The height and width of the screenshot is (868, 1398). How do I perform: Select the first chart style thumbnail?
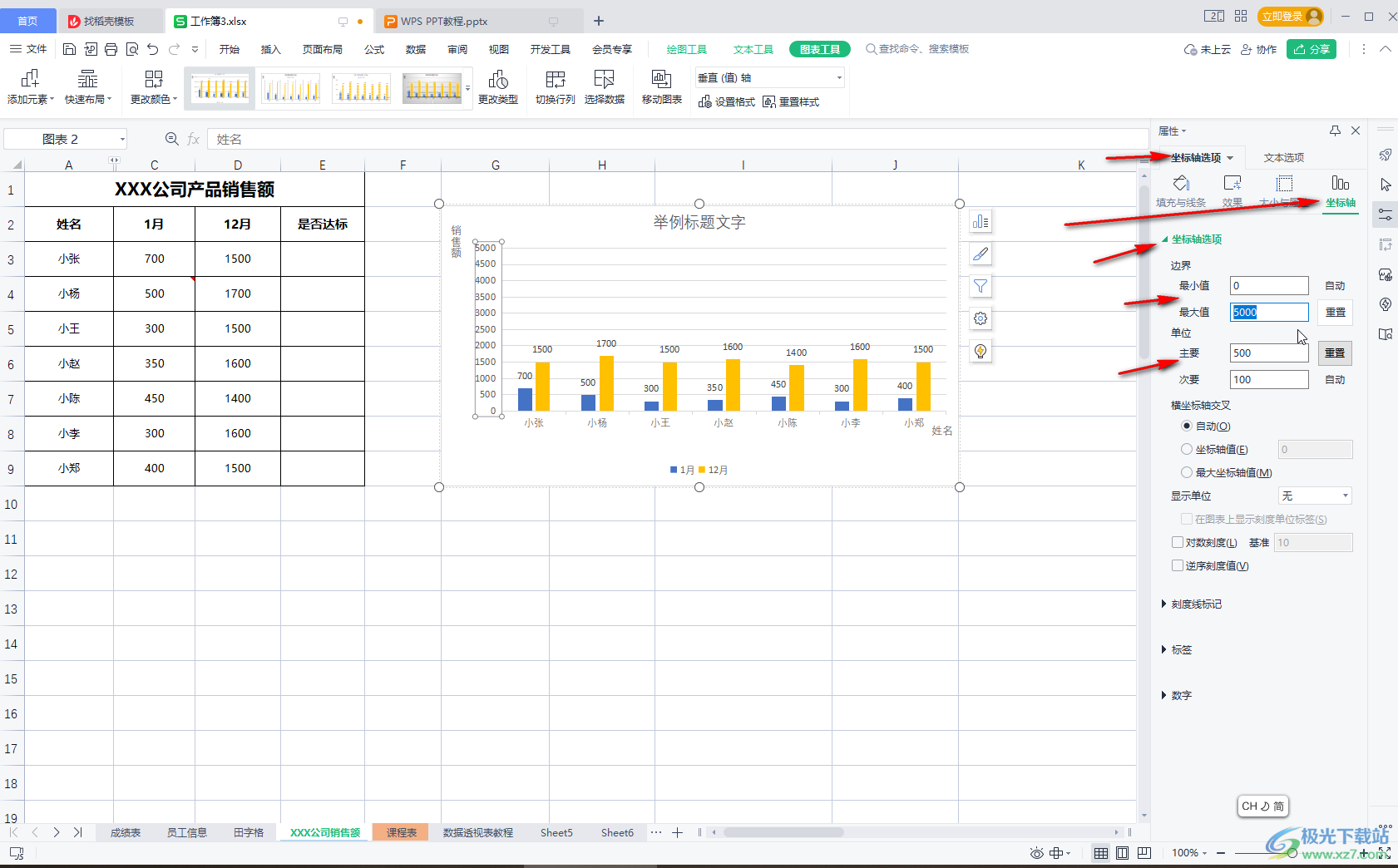point(220,88)
